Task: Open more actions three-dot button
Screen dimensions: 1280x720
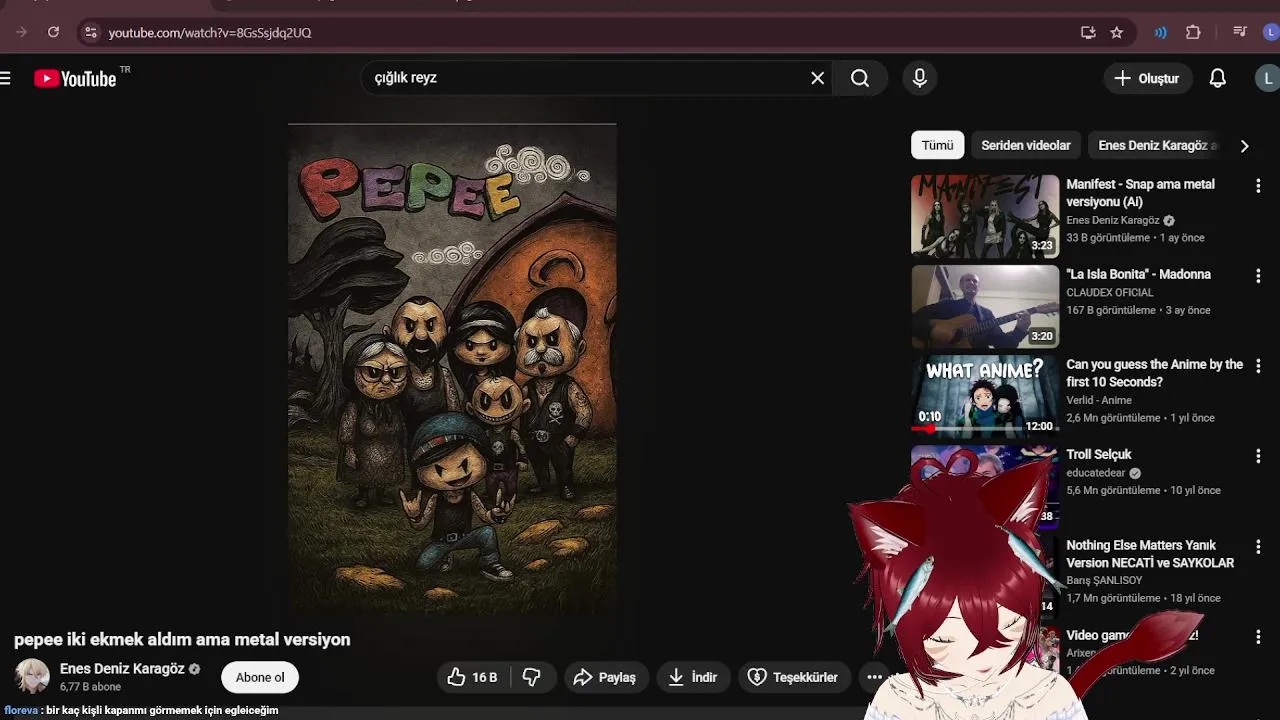Action: (x=874, y=677)
